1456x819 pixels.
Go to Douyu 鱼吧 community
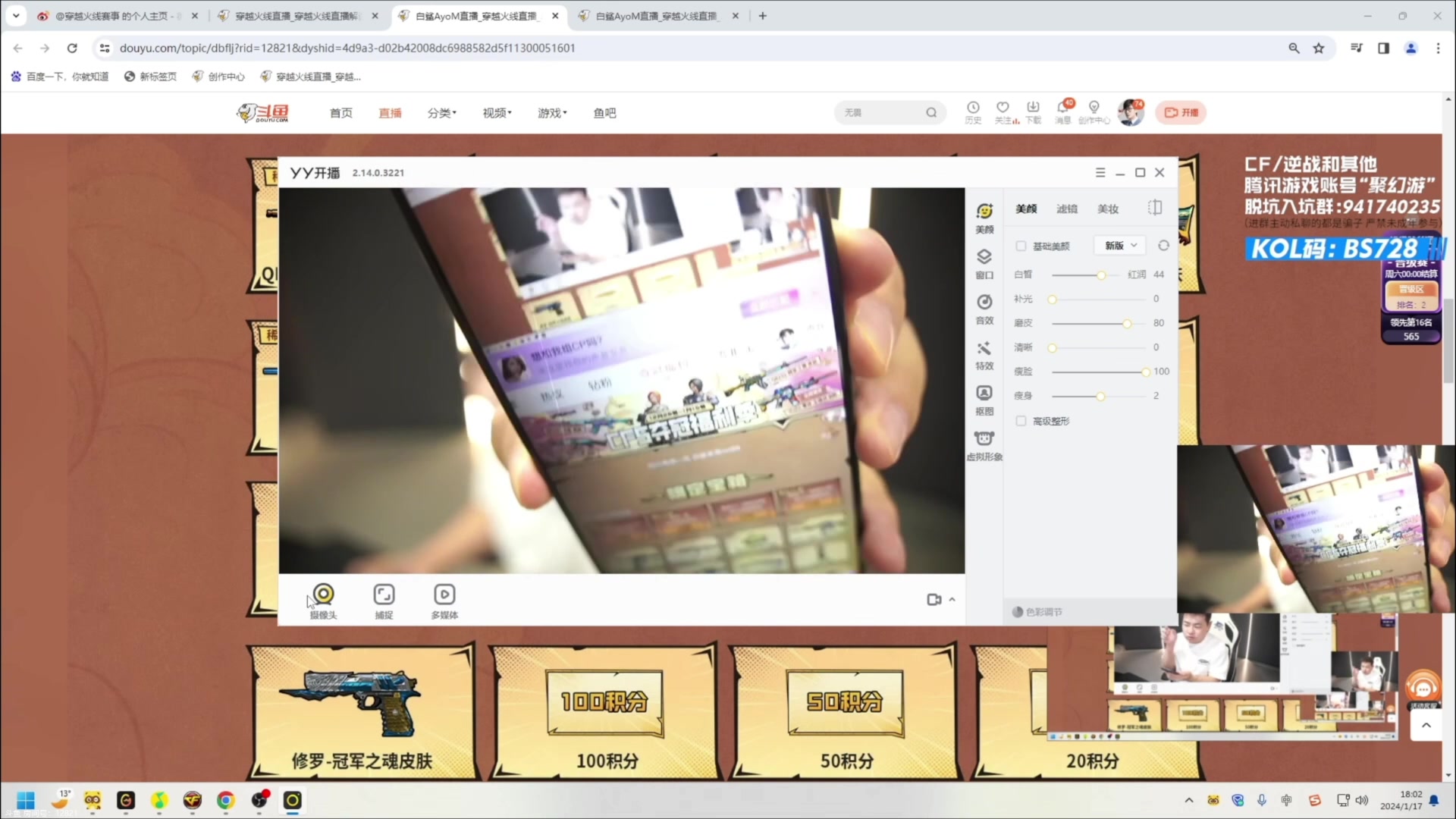tap(604, 112)
